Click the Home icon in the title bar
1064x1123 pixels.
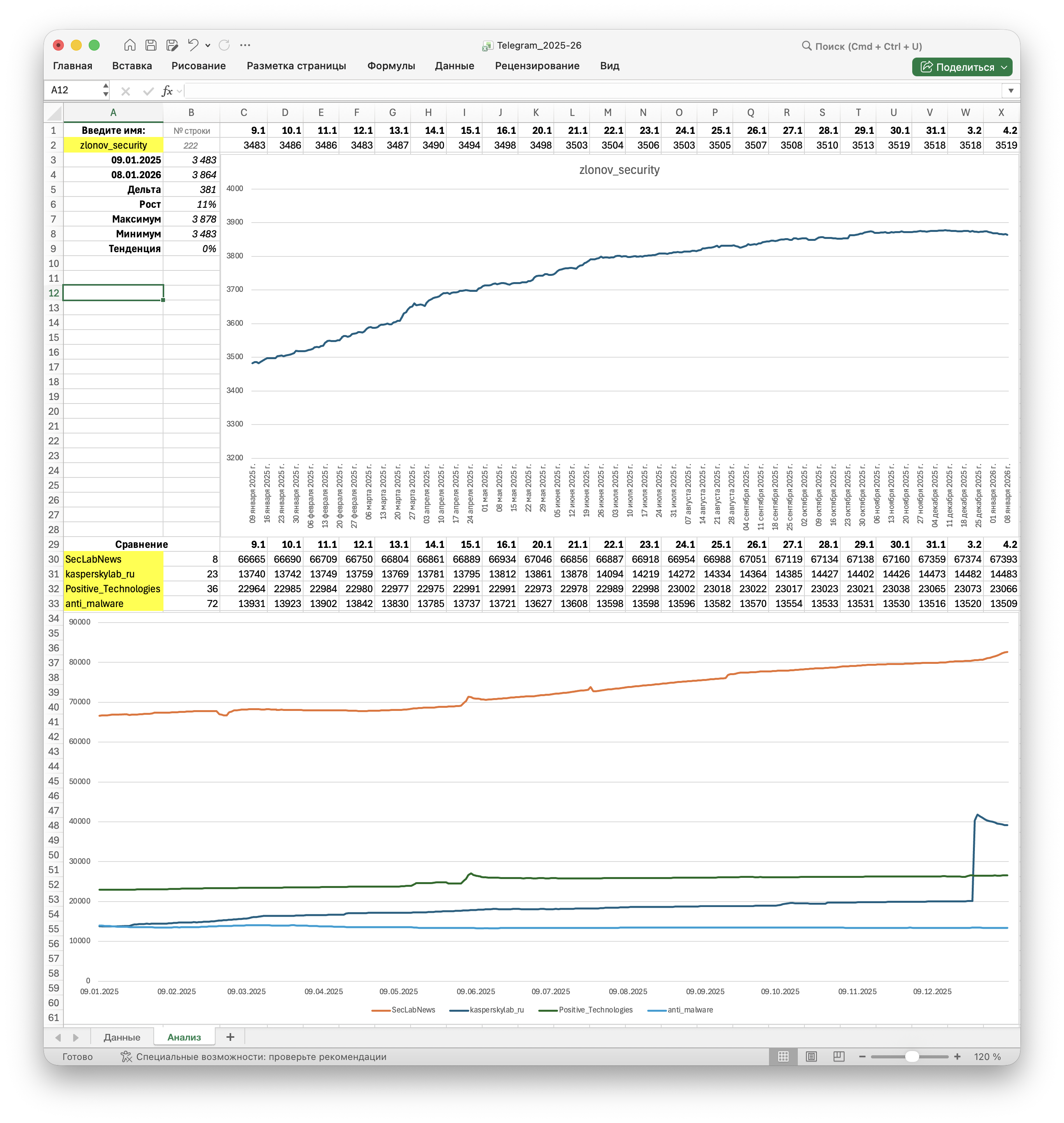(130, 45)
